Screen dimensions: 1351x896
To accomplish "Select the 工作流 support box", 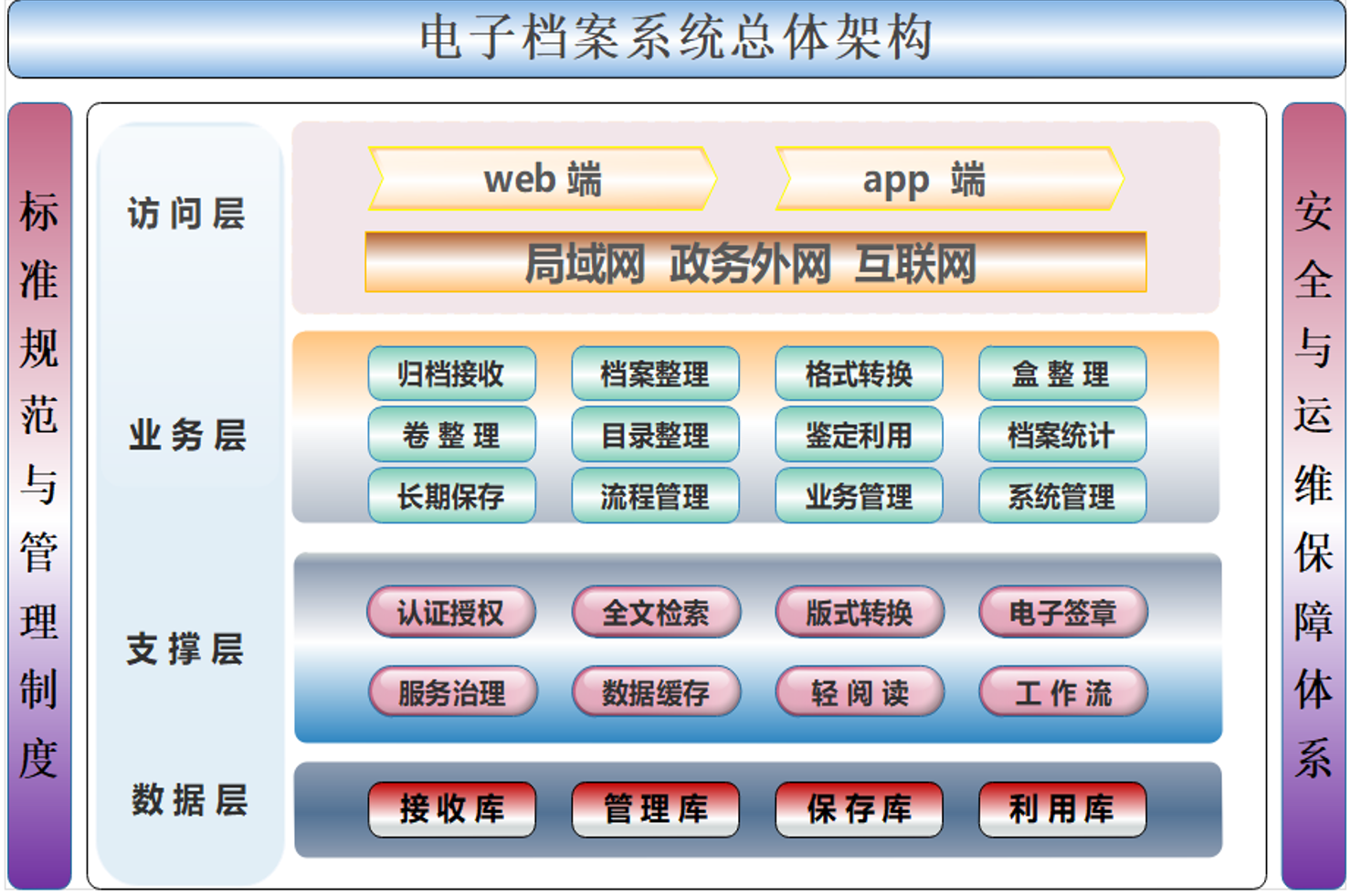I will pyautogui.click(x=1063, y=691).
